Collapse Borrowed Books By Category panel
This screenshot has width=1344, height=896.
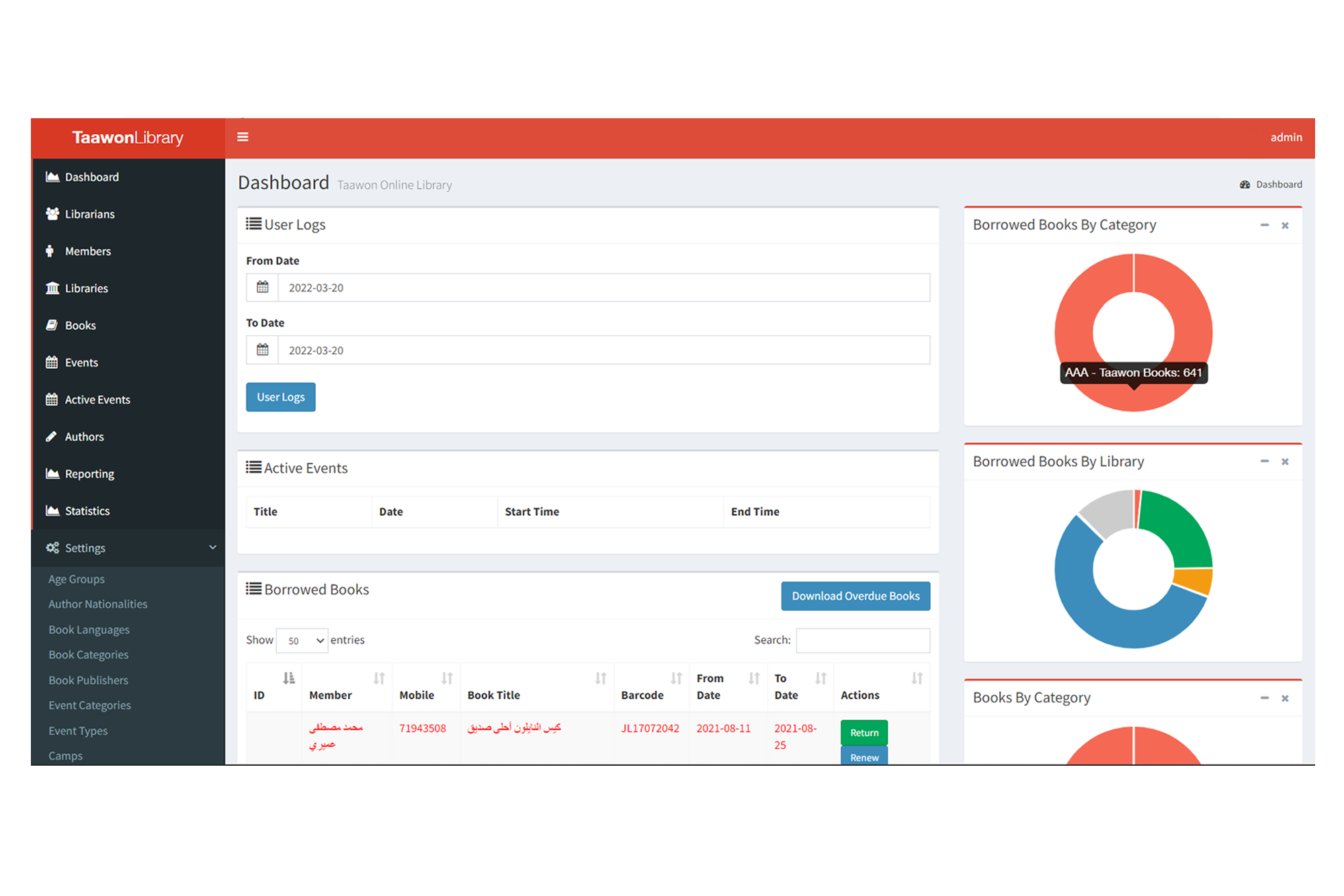(1264, 225)
